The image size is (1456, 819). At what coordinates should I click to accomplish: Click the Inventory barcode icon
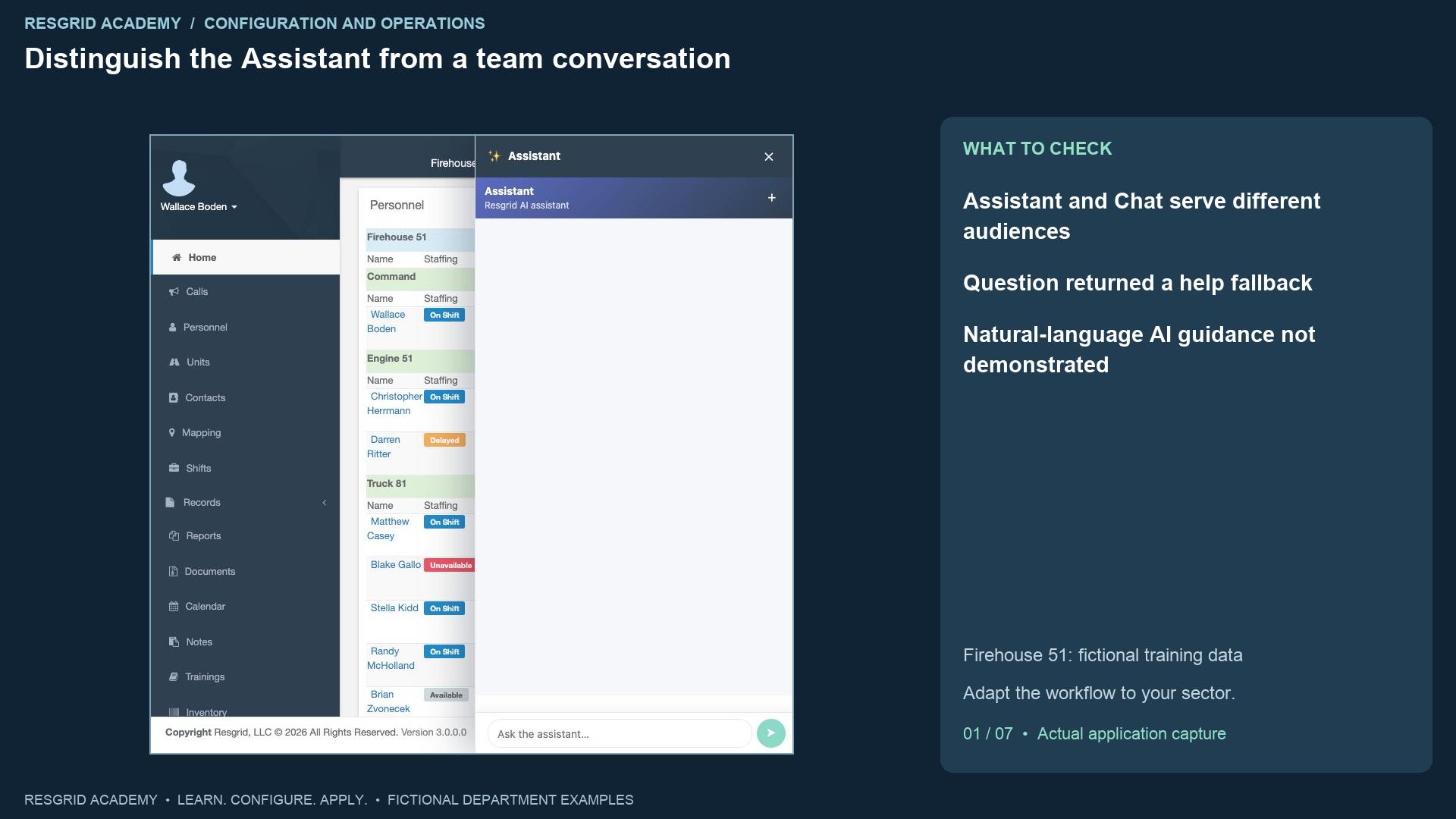point(174,712)
